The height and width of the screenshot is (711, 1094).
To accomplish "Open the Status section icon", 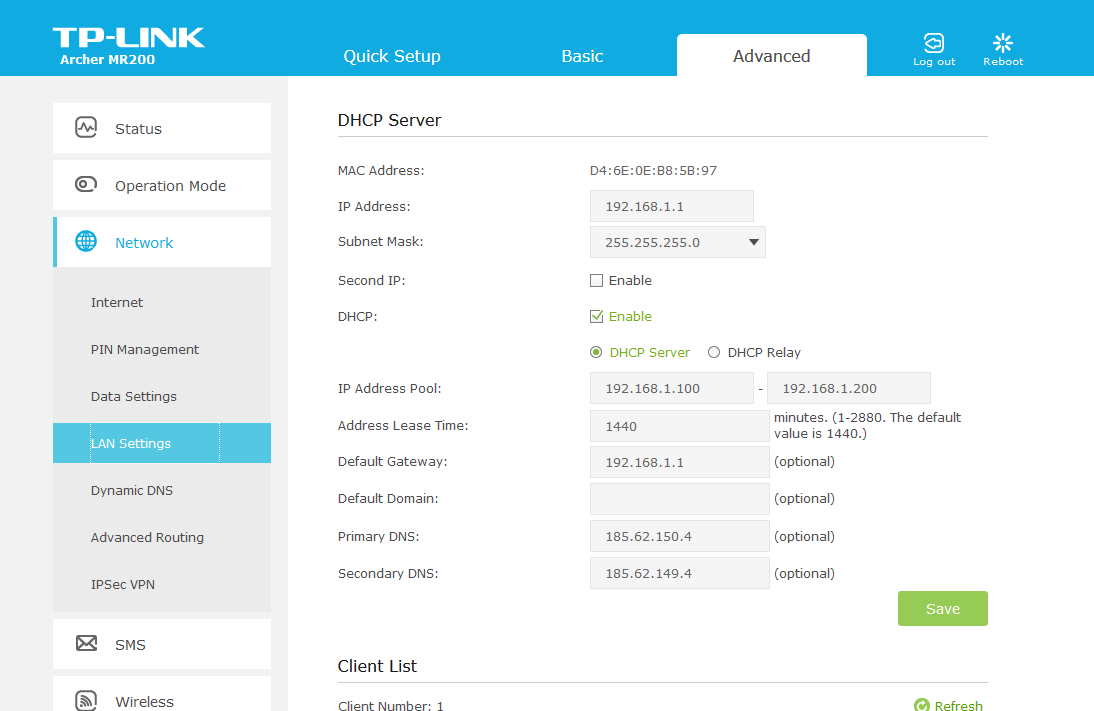I will click(x=86, y=128).
